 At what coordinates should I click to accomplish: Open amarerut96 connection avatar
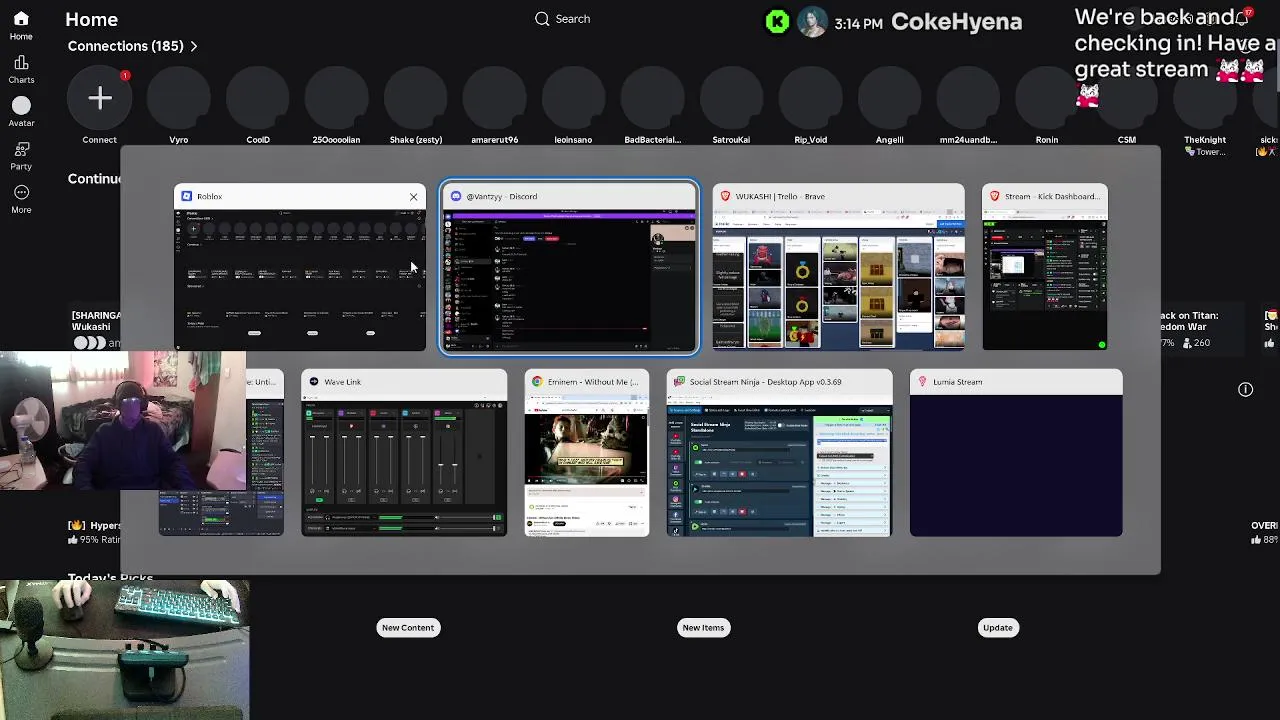(495, 98)
